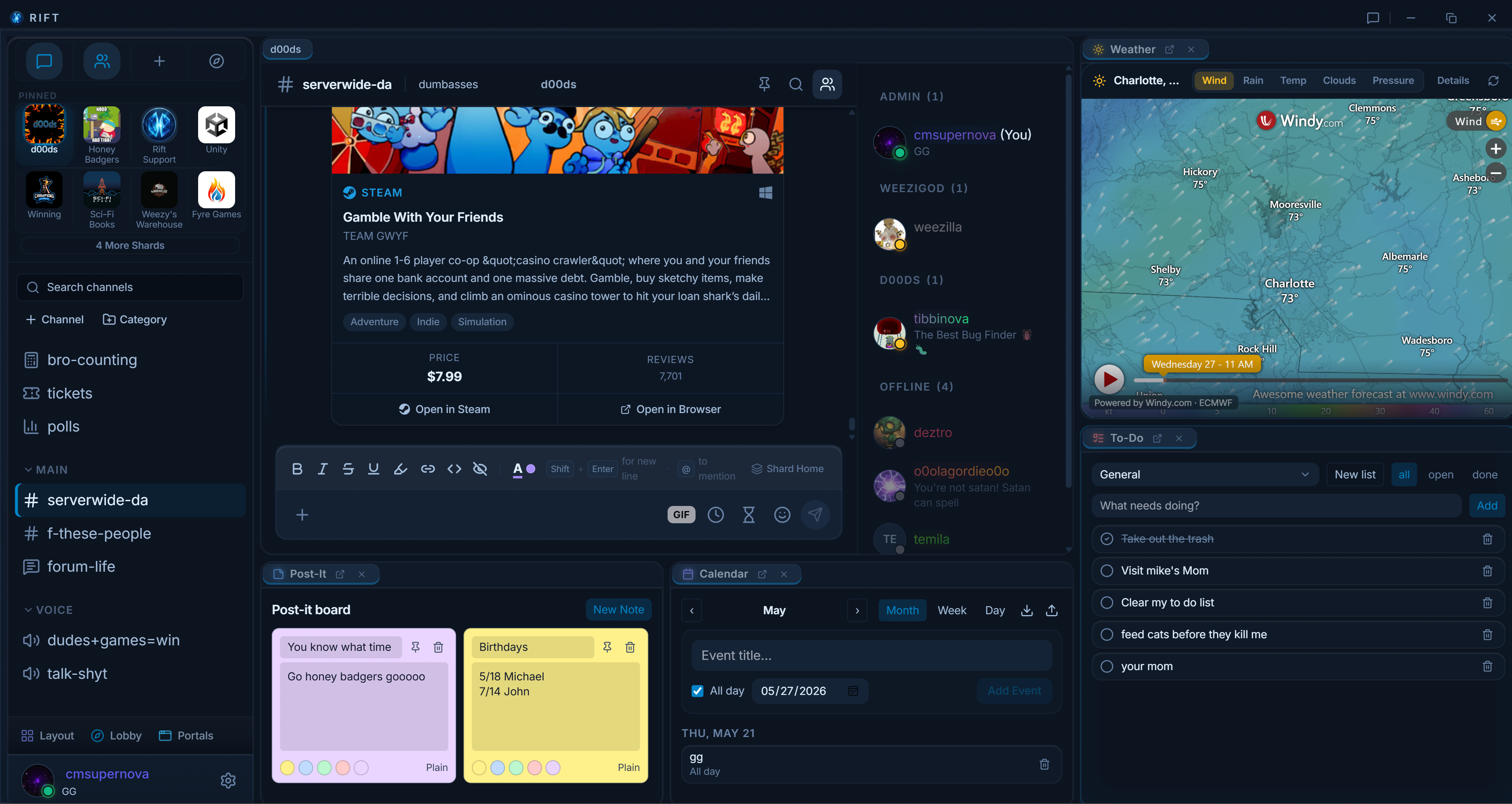Pop out the Weather widget
Screen dimensions: 1512x804
[1169, 49]
